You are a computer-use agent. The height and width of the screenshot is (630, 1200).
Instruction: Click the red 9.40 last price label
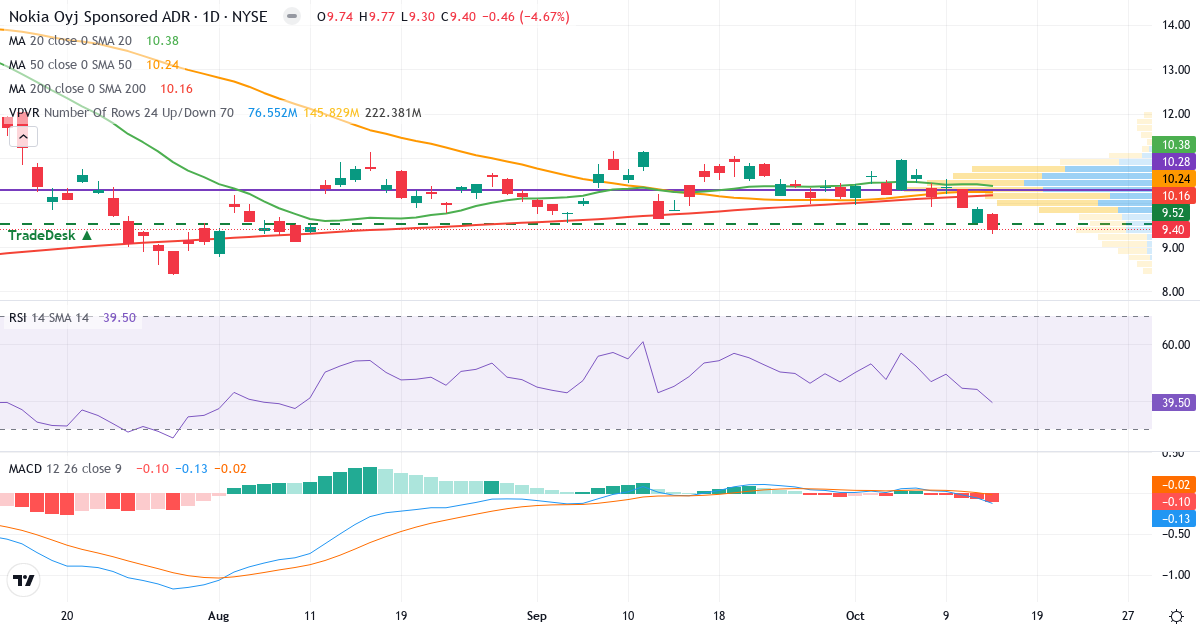[x=1173, y=230]
